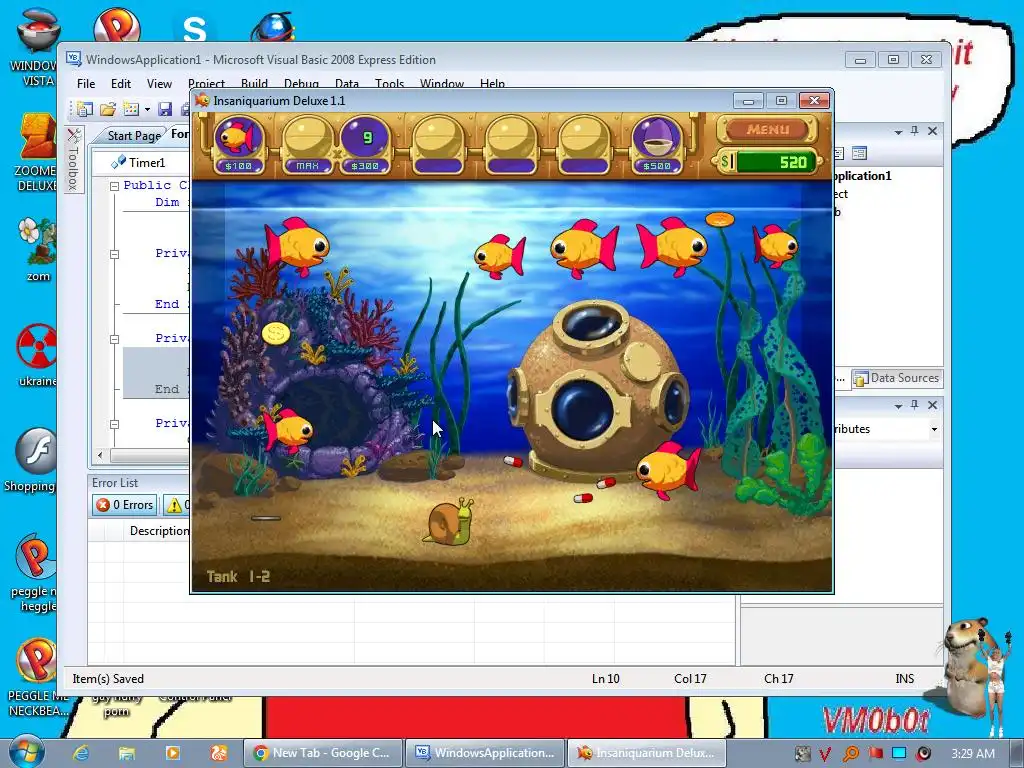Switch to WindowsApplication taskbar button
1024x768 pixels.
coord(485,753)
